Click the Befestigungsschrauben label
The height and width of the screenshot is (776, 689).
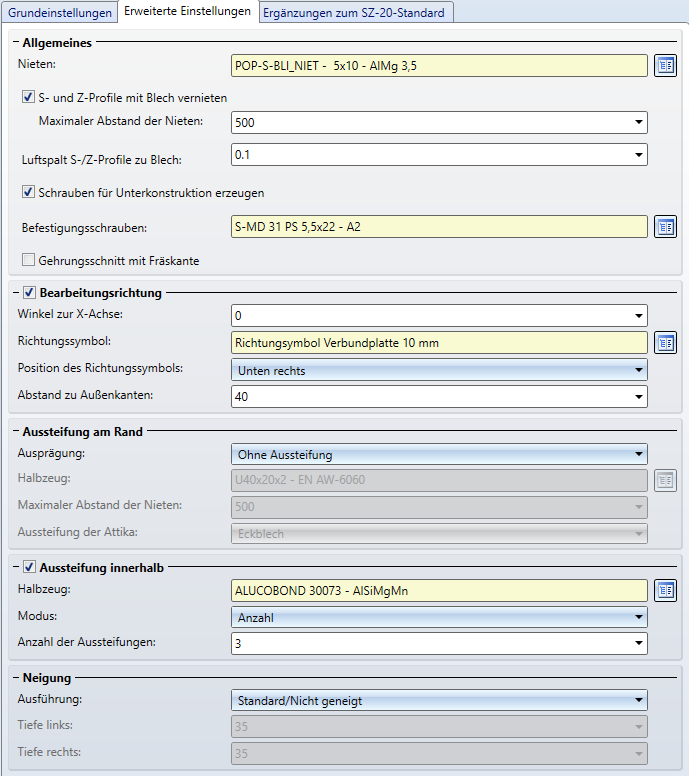(84, 228)
